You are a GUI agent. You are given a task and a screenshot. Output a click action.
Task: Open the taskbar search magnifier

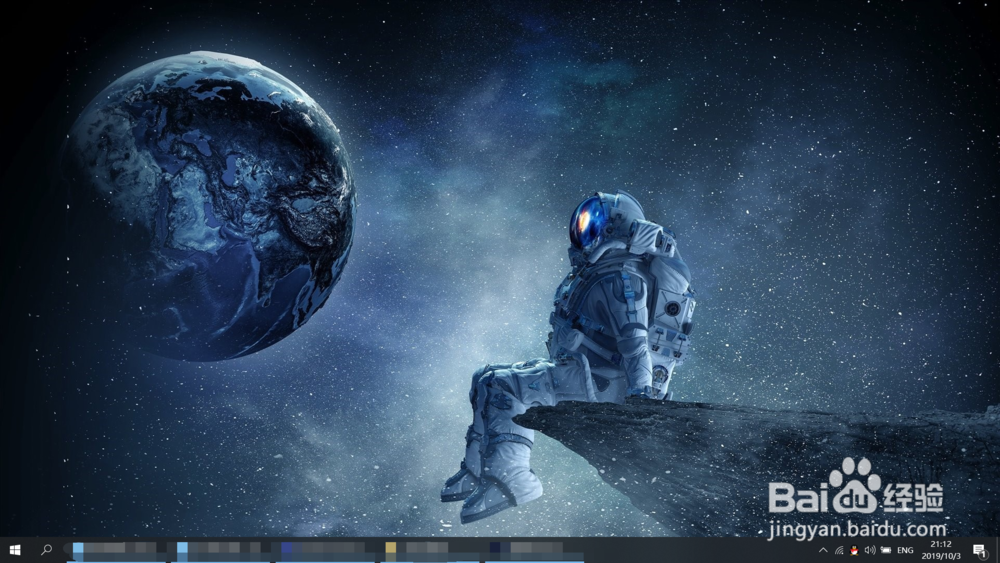coord(46,550)
